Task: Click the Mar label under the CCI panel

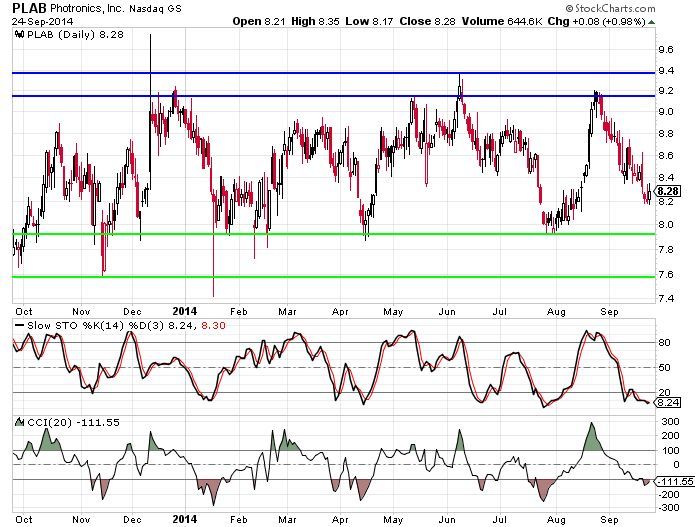Action: pos(287,519)
